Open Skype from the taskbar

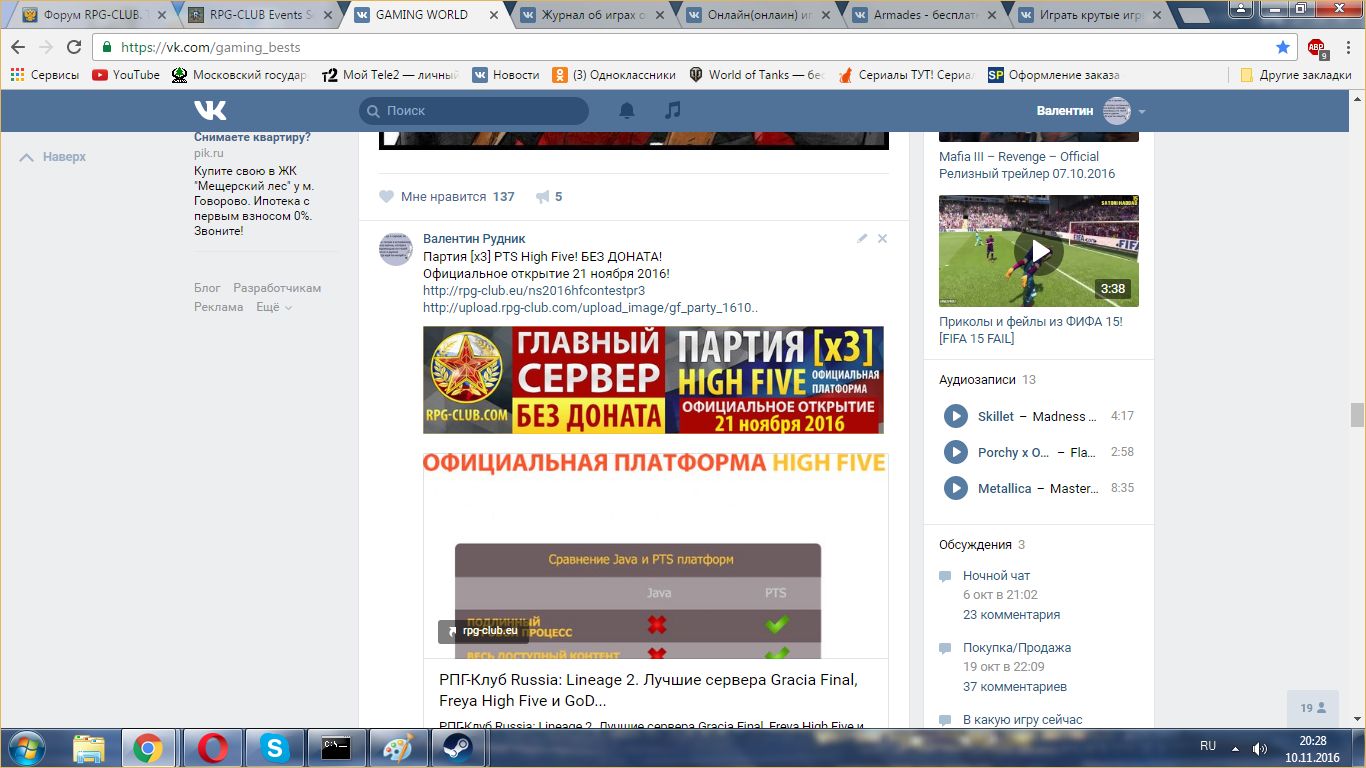(x=273, y=748)
